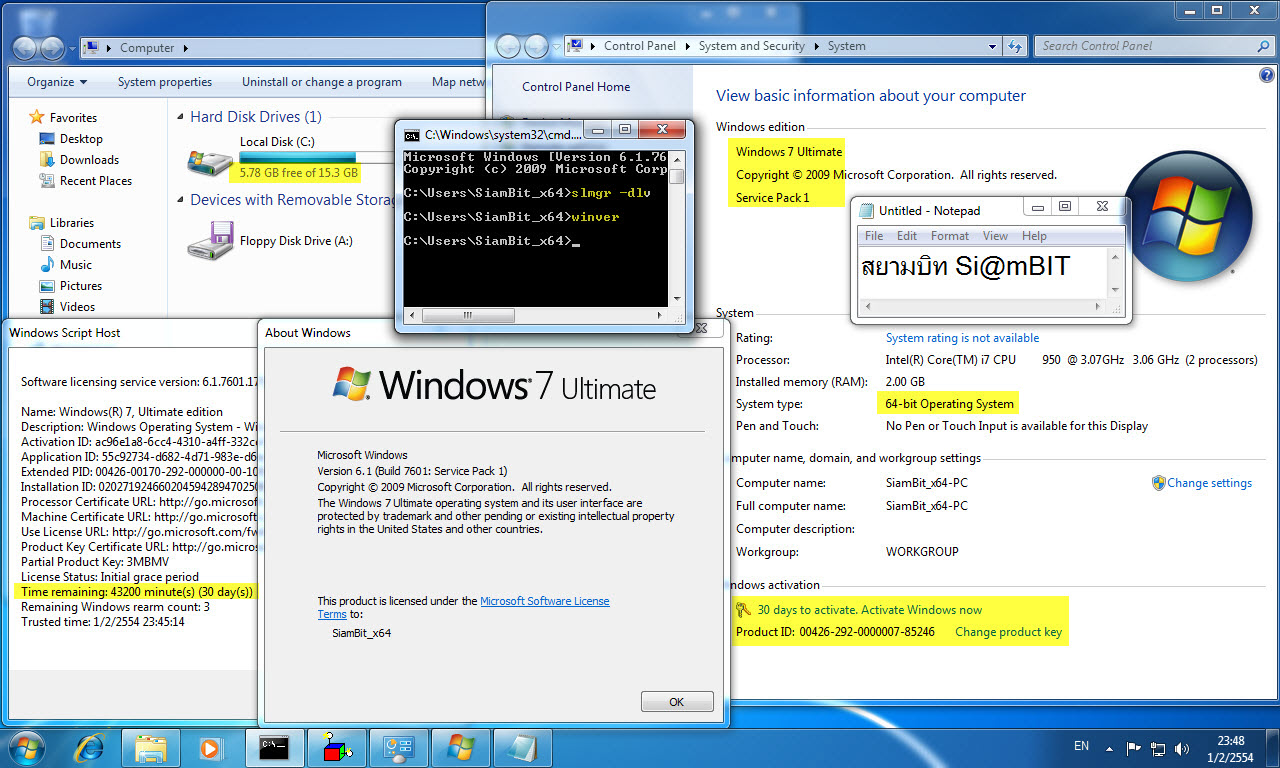Open help in the System control panel
The image size is (1280, 768).
[1267, 75]
